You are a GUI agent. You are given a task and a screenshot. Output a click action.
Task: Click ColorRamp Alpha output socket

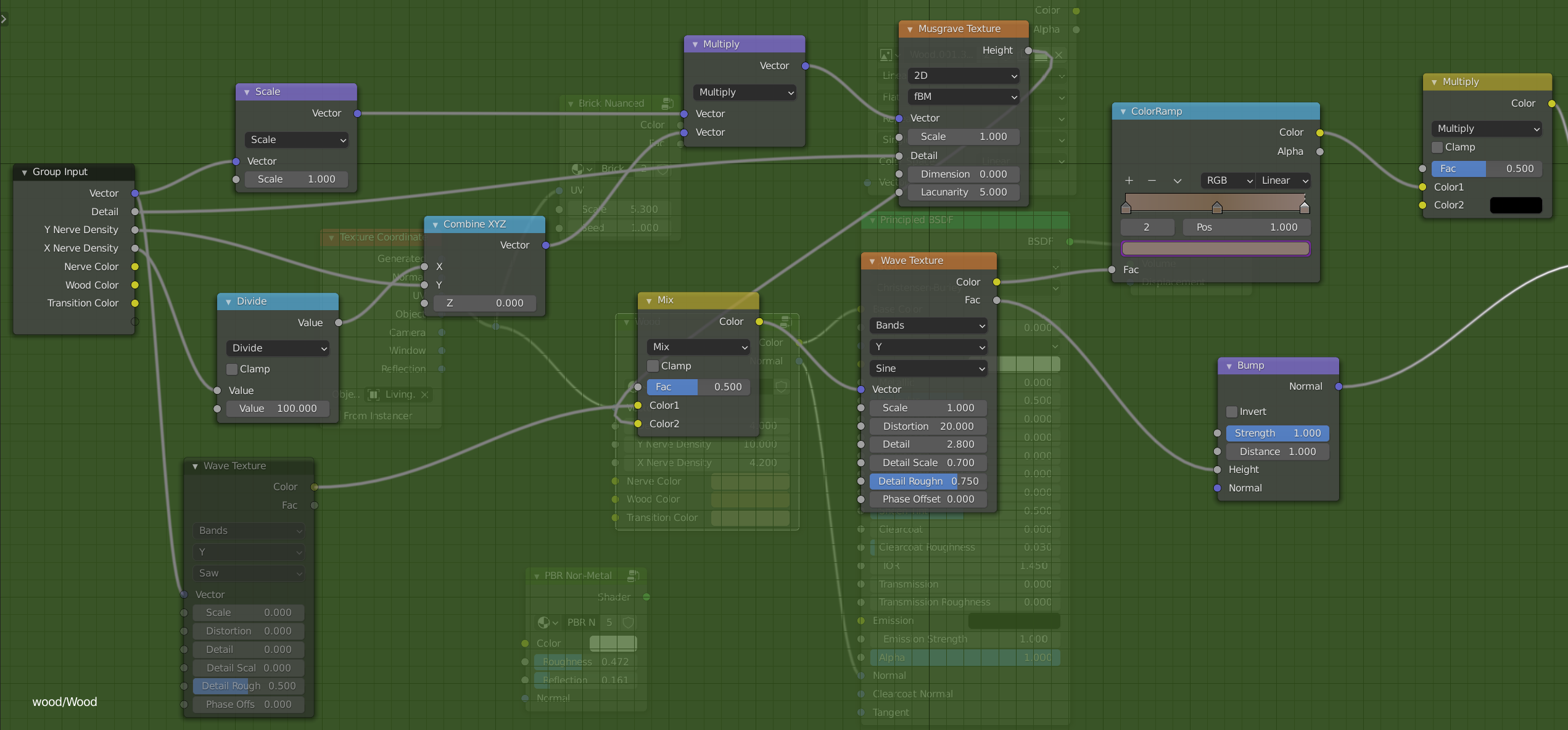1320,151
